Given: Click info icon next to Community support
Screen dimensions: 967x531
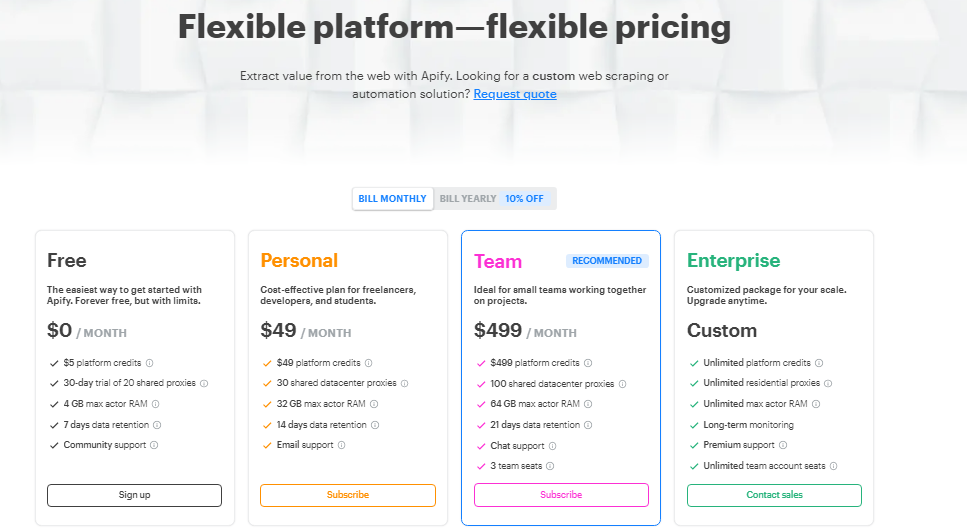Looking at the screenshot, I should [154, 445].
